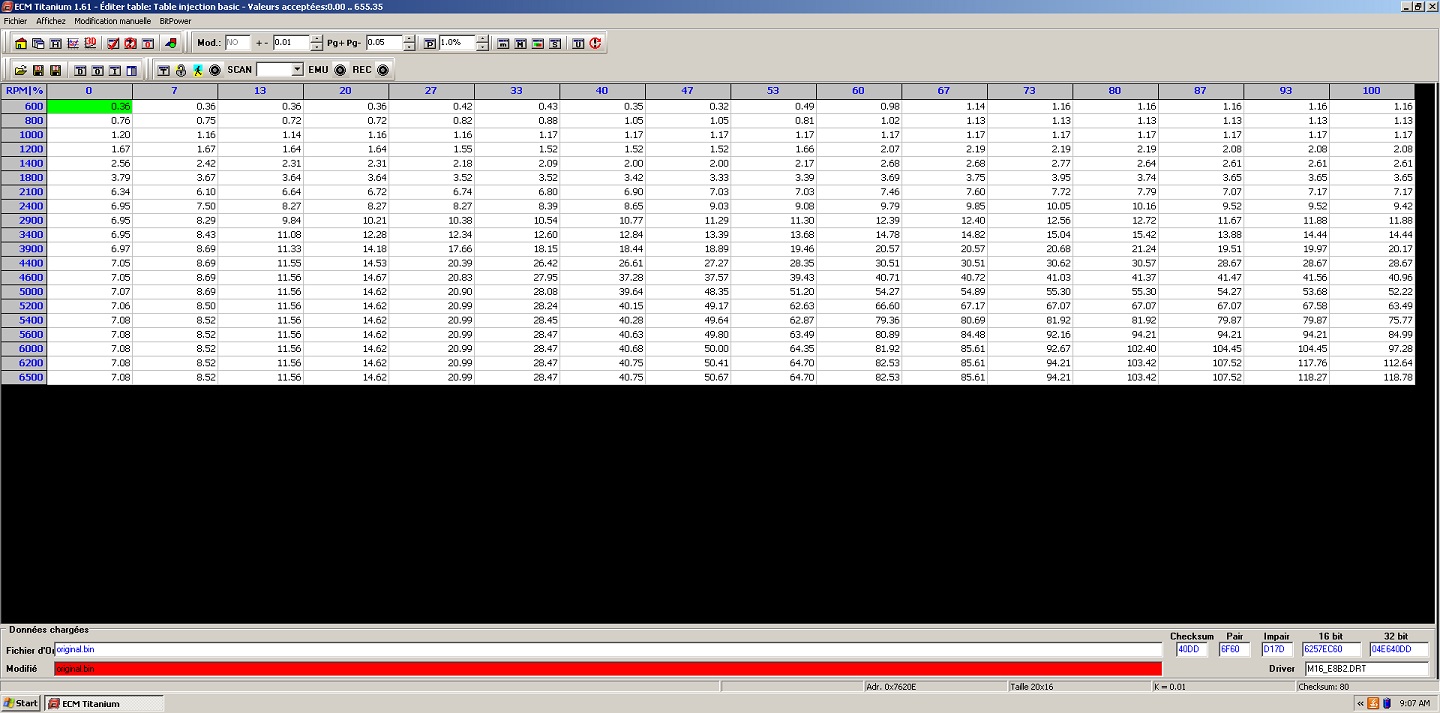Click the Windows Start button

[x=21, y=703]
